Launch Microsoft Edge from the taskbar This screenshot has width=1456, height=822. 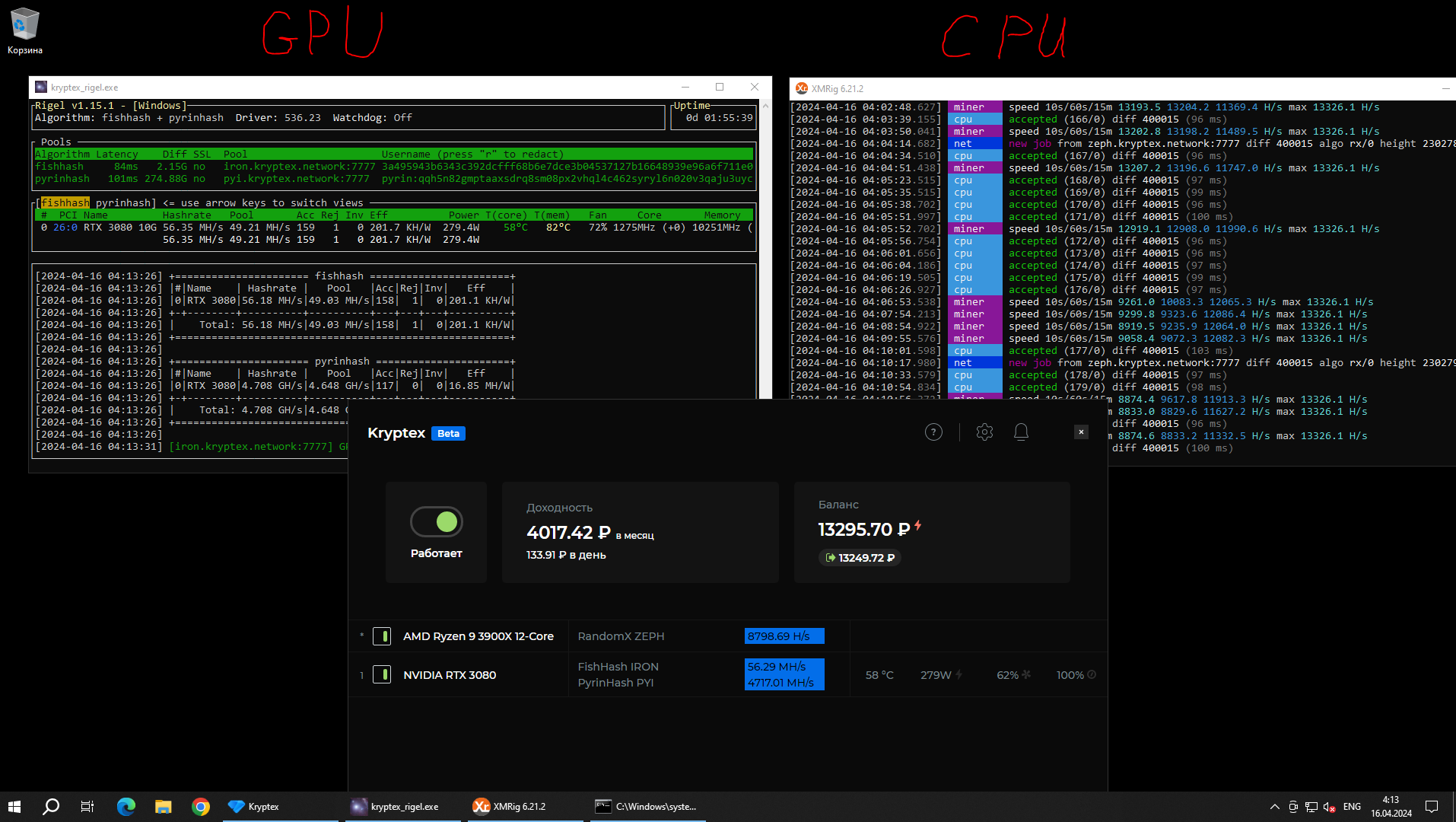126,807
